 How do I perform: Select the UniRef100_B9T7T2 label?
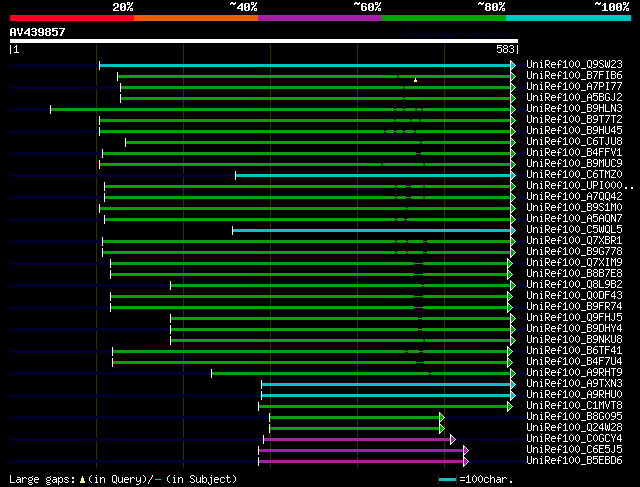coord(574,120)
